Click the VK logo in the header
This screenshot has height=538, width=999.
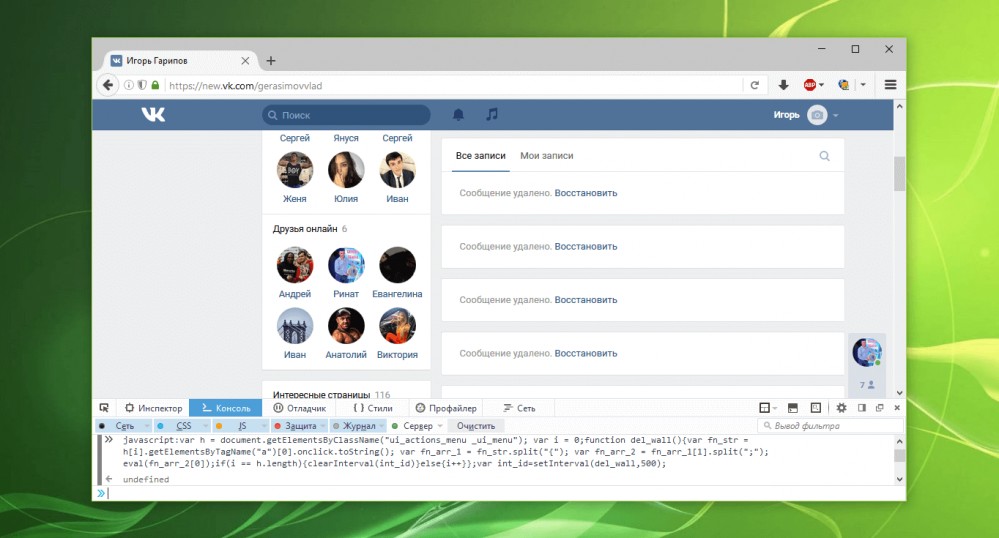pos(153,114)
